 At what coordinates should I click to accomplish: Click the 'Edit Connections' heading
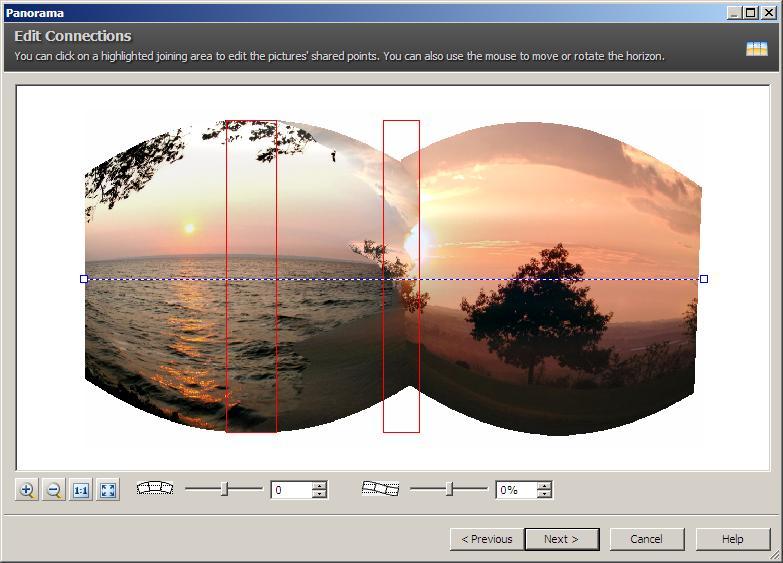point(72,36)
